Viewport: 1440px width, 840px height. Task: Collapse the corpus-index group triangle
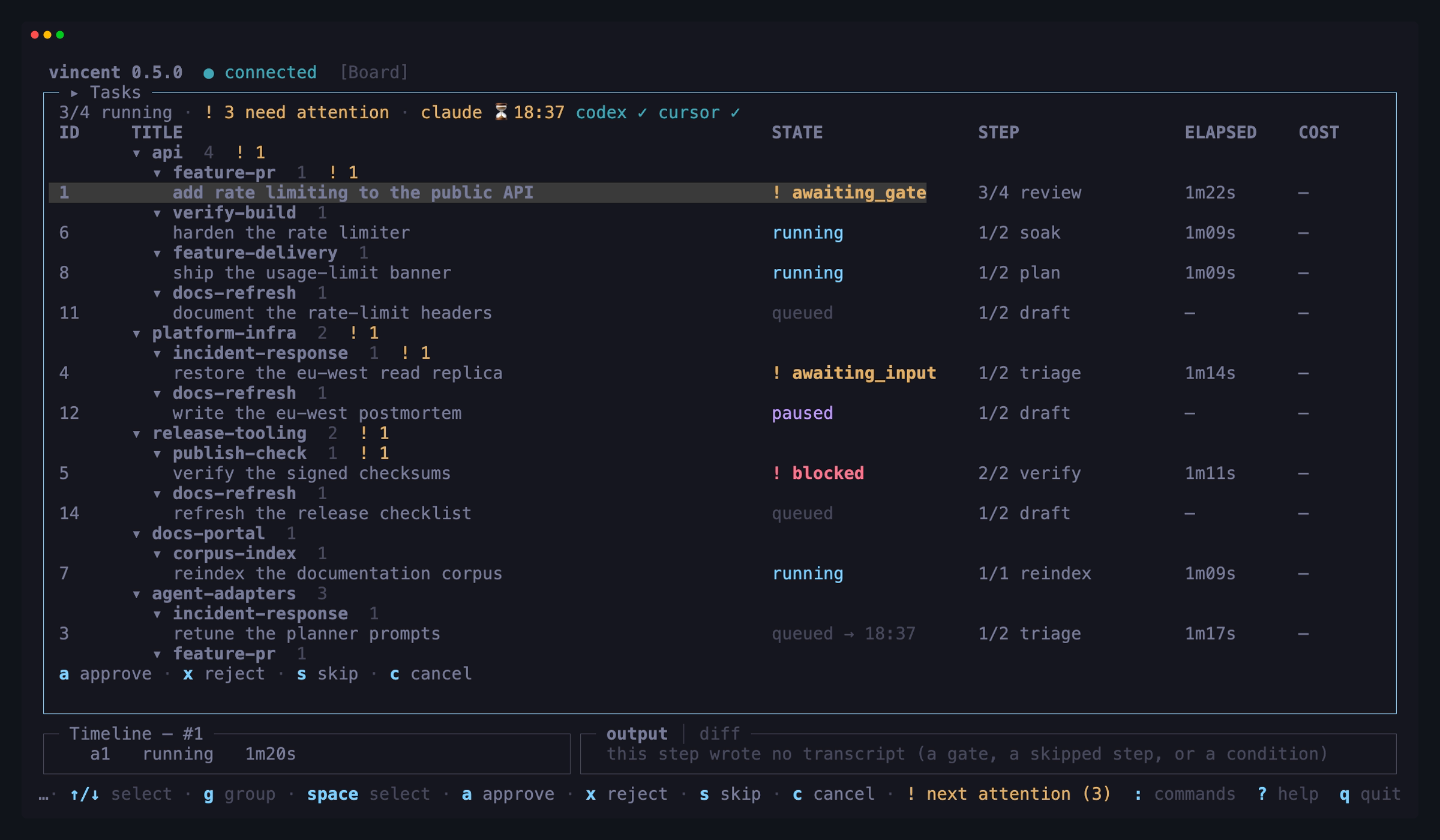tap(157, 554)
